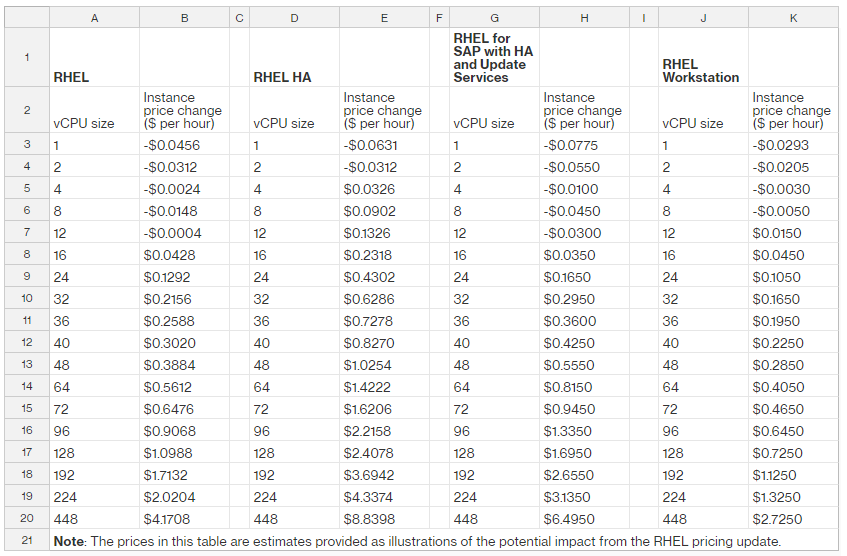The image size is (847, 556).
Task: Click the cell with -$0.0456
Action: (184, 145)
